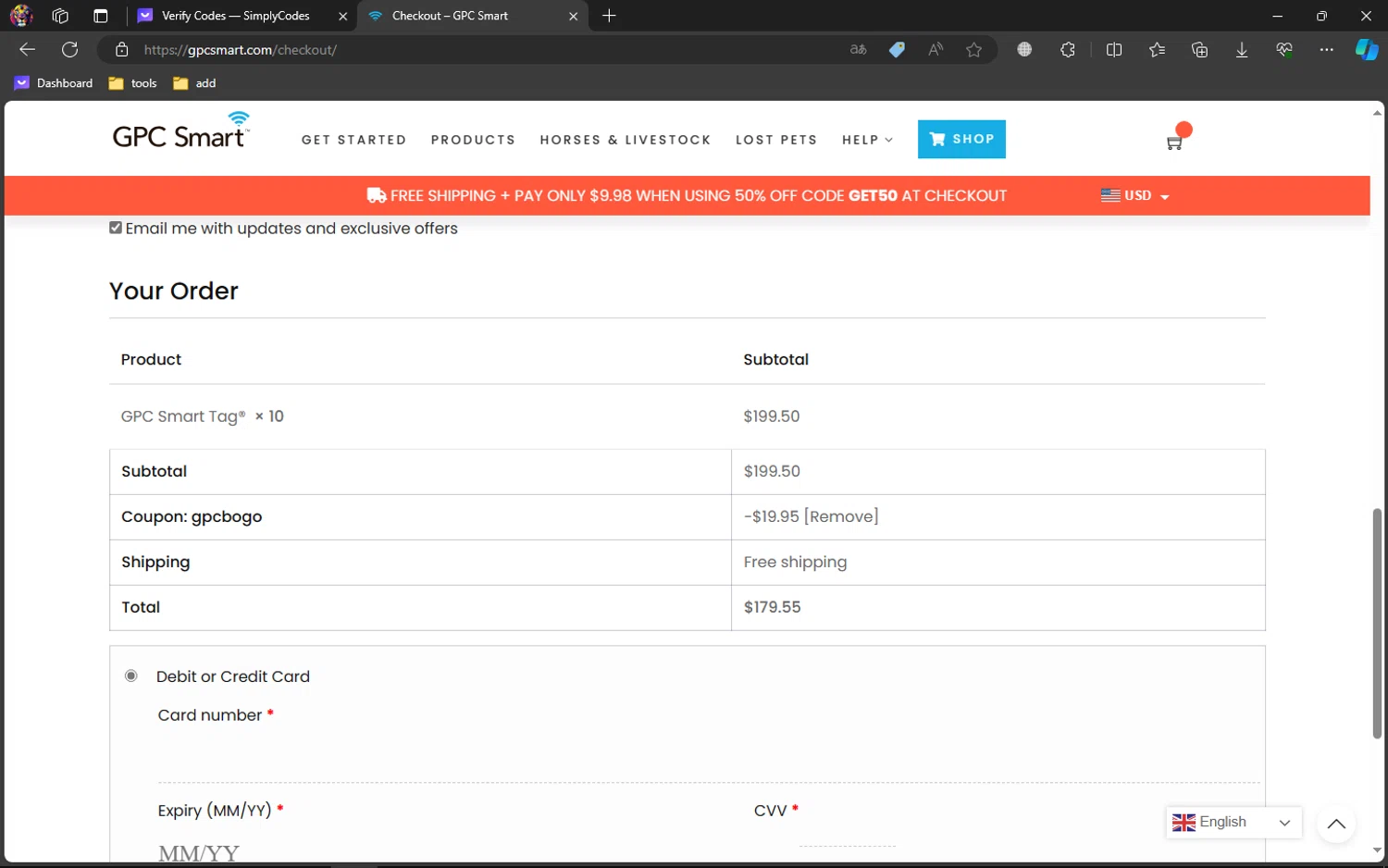Open the shopping cart icon
The height and width of the screenshot is (868, 1388).
[1175, 143]
